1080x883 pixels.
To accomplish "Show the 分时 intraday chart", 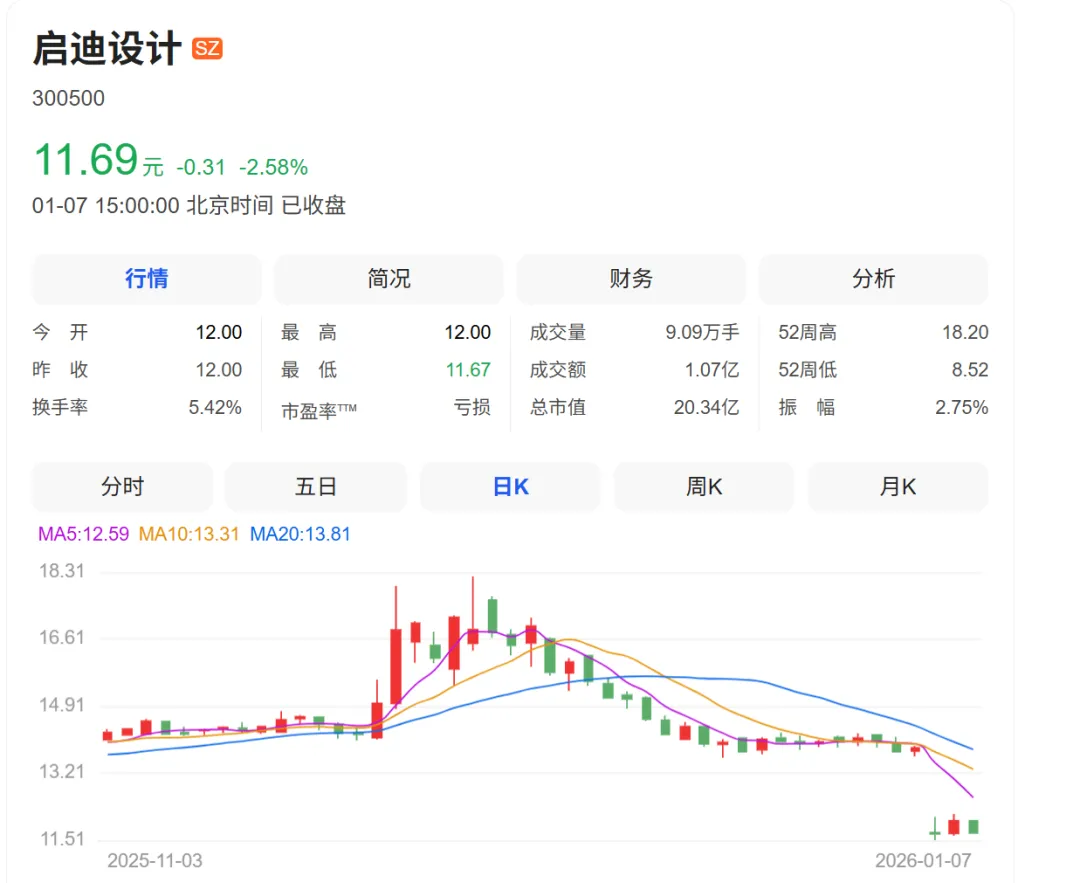I will click(x=123, y=487).
